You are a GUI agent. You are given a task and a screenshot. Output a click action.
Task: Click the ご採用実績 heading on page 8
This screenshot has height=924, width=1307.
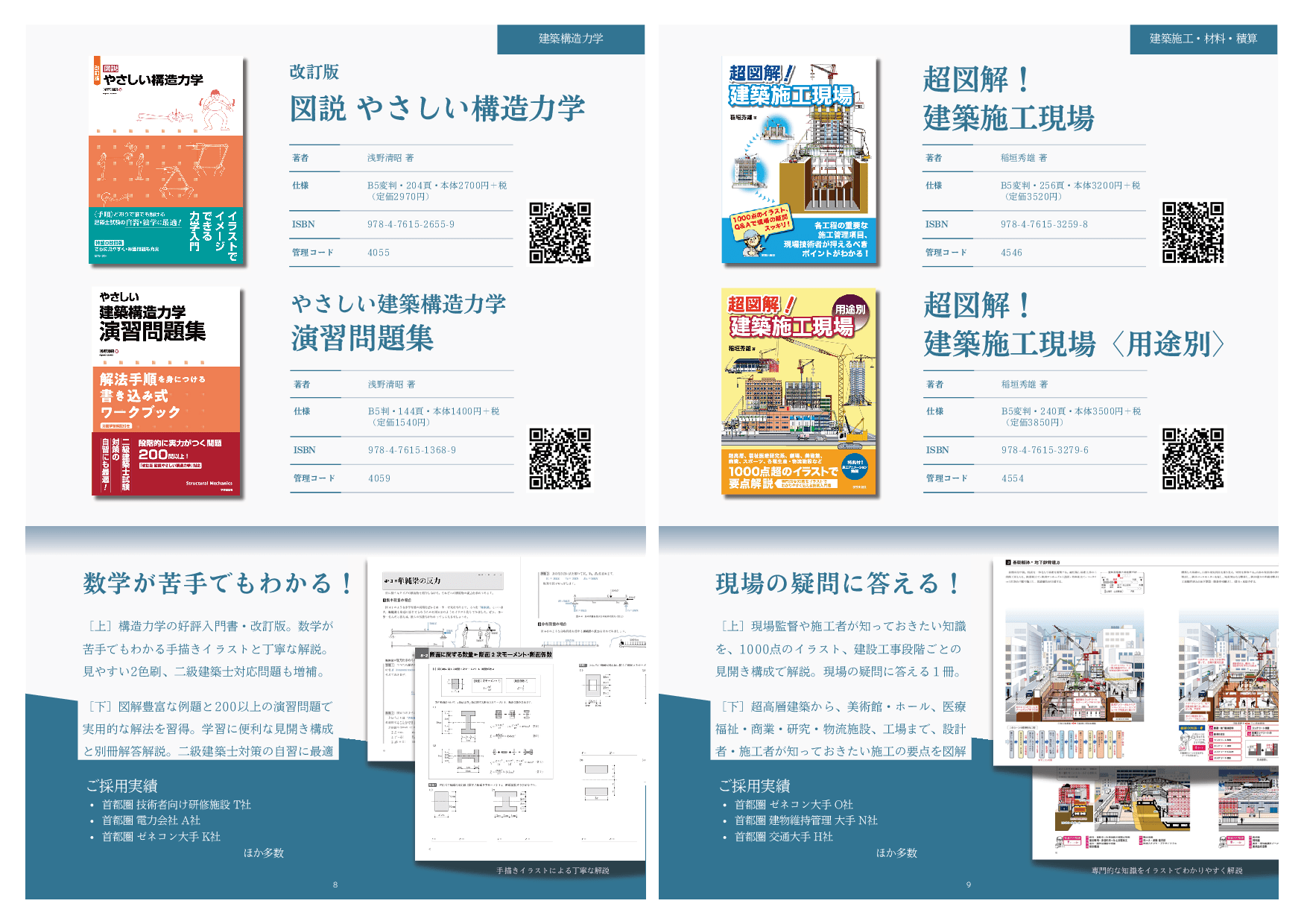(x=121, y=786)
